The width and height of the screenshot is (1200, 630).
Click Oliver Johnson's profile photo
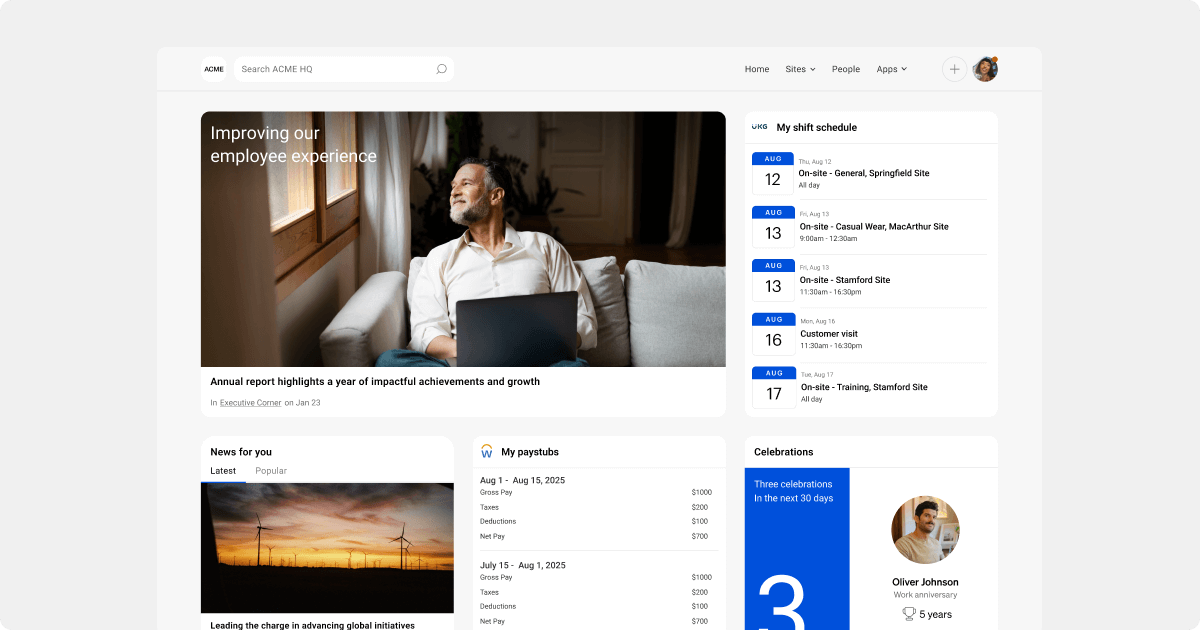(925, 530)
